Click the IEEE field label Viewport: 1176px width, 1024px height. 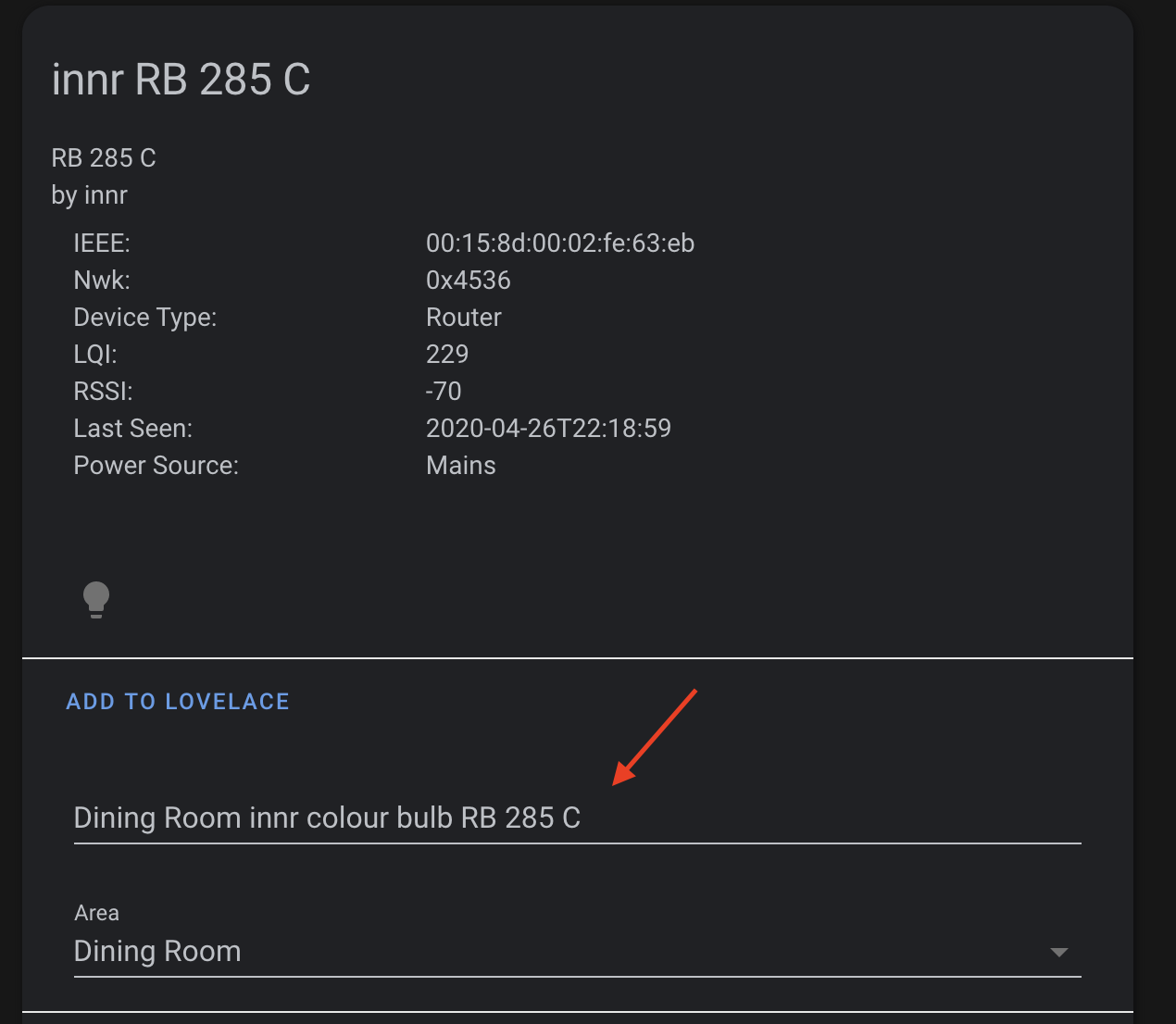click(x=102, y=244)
